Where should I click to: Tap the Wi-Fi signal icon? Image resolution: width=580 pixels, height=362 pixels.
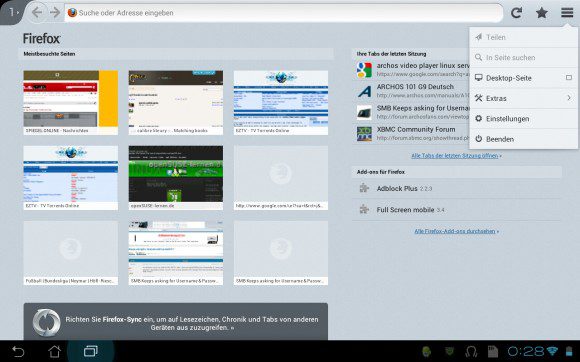pyautogui.click(x=552, y=351)
